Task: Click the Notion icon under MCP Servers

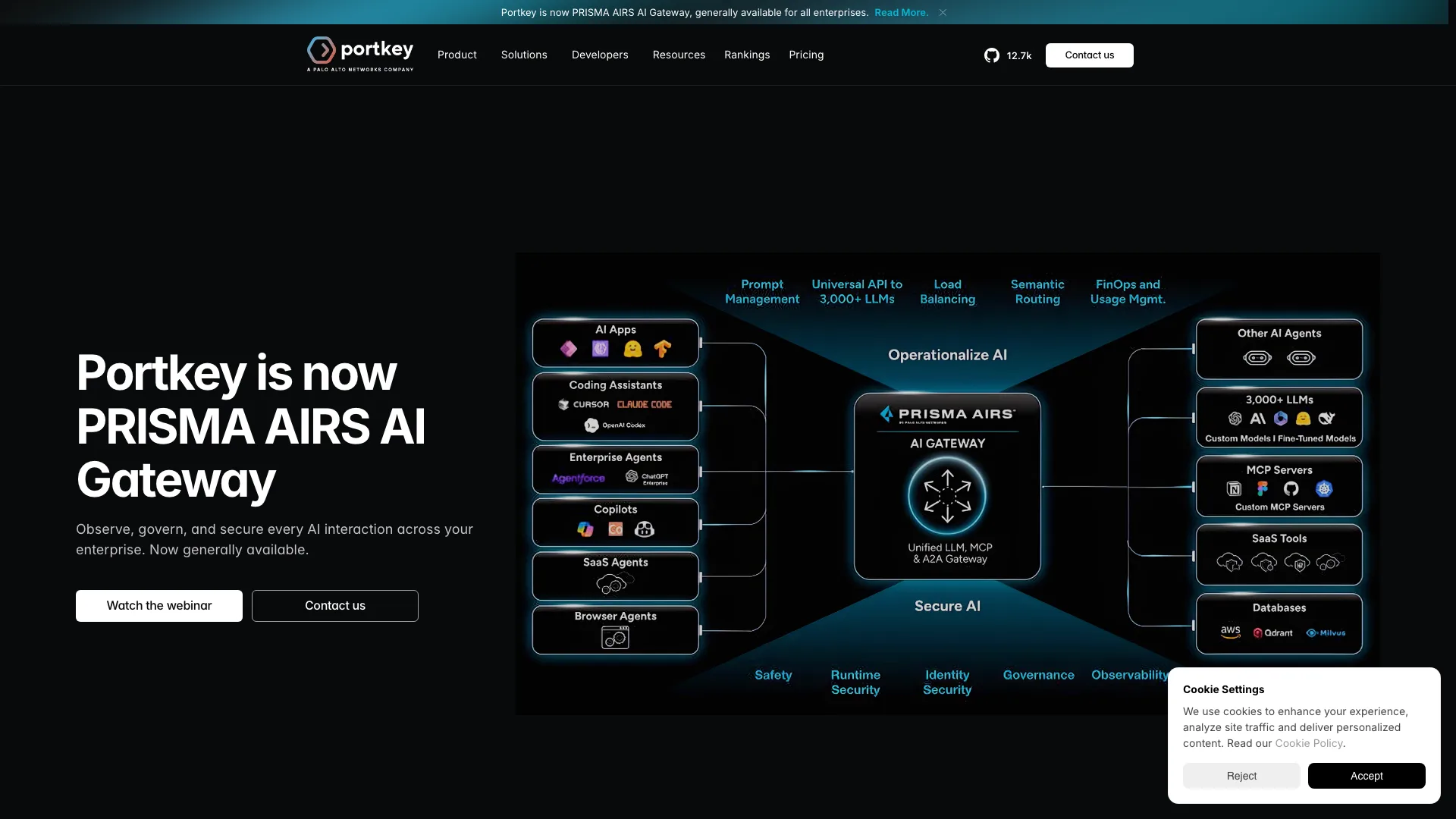Action: [x=1235, y=489]
